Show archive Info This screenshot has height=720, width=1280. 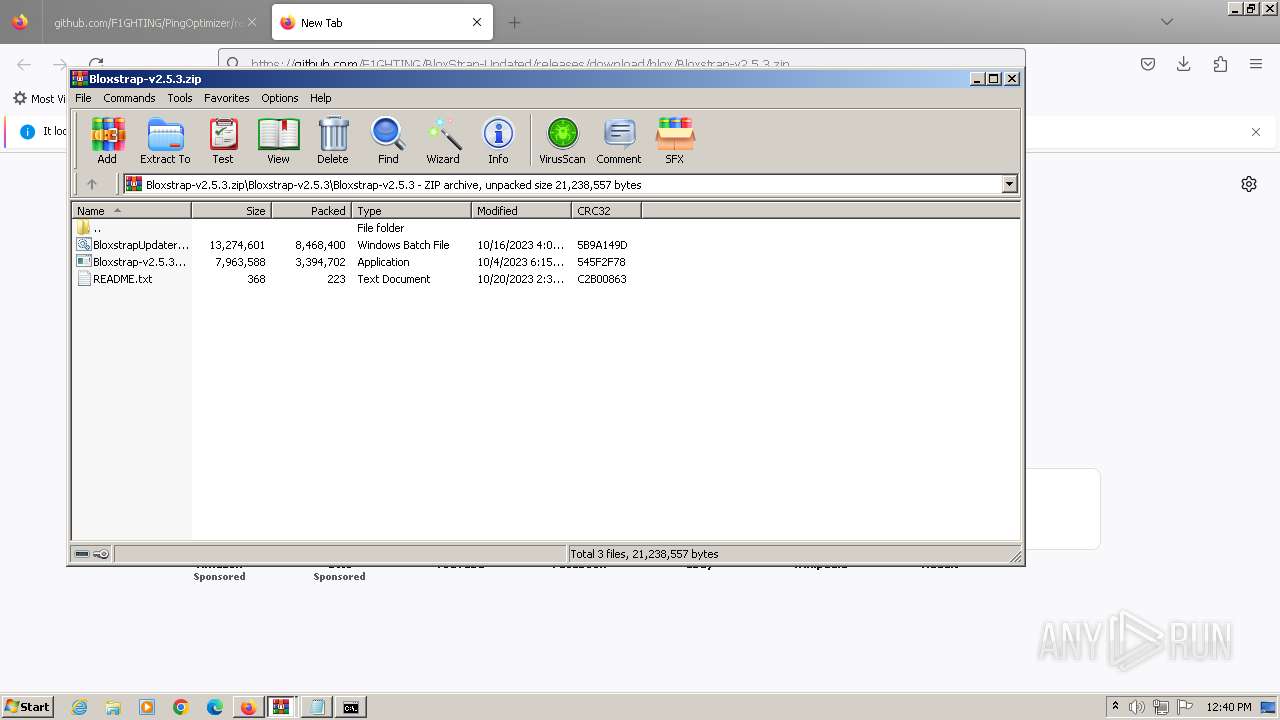[498, 140]
